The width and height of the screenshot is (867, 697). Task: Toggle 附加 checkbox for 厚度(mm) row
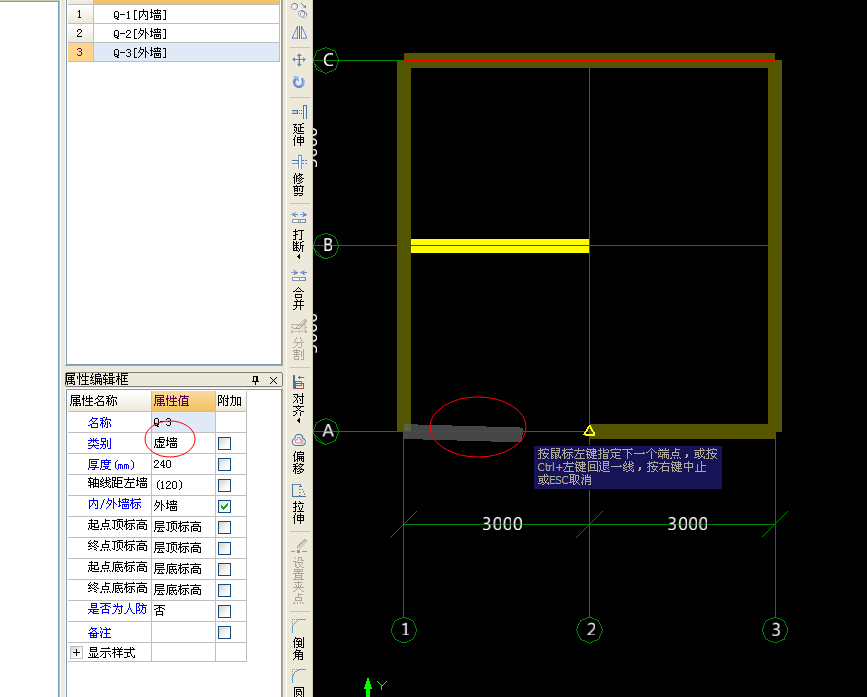click(224, 464)
